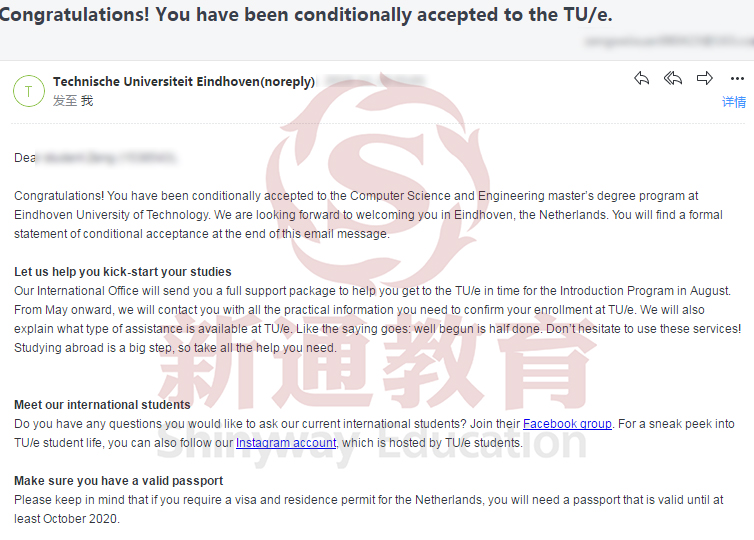Open the three-dot more options menu
Image resolution: width=754 pixels, height=540 pixels.
(x=737, y=78)
